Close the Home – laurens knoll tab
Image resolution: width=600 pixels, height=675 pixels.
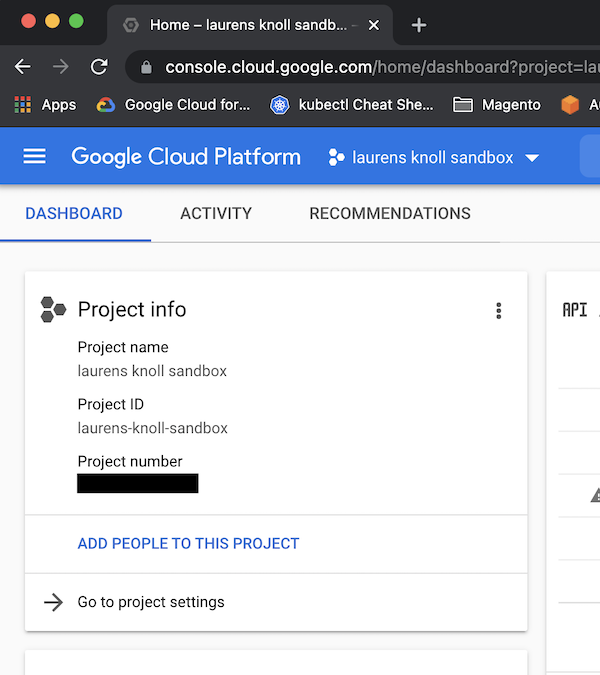click(x=374, y=25)
